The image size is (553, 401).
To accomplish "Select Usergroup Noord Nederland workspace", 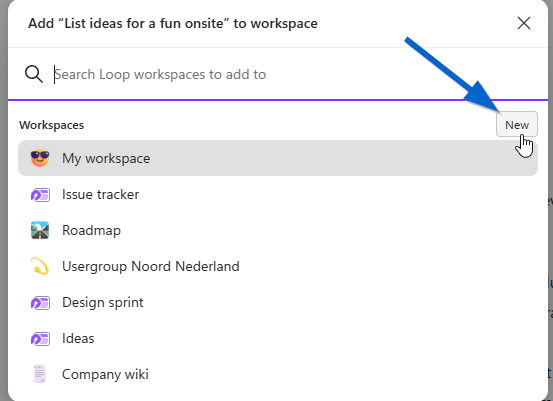I will 278,266.
